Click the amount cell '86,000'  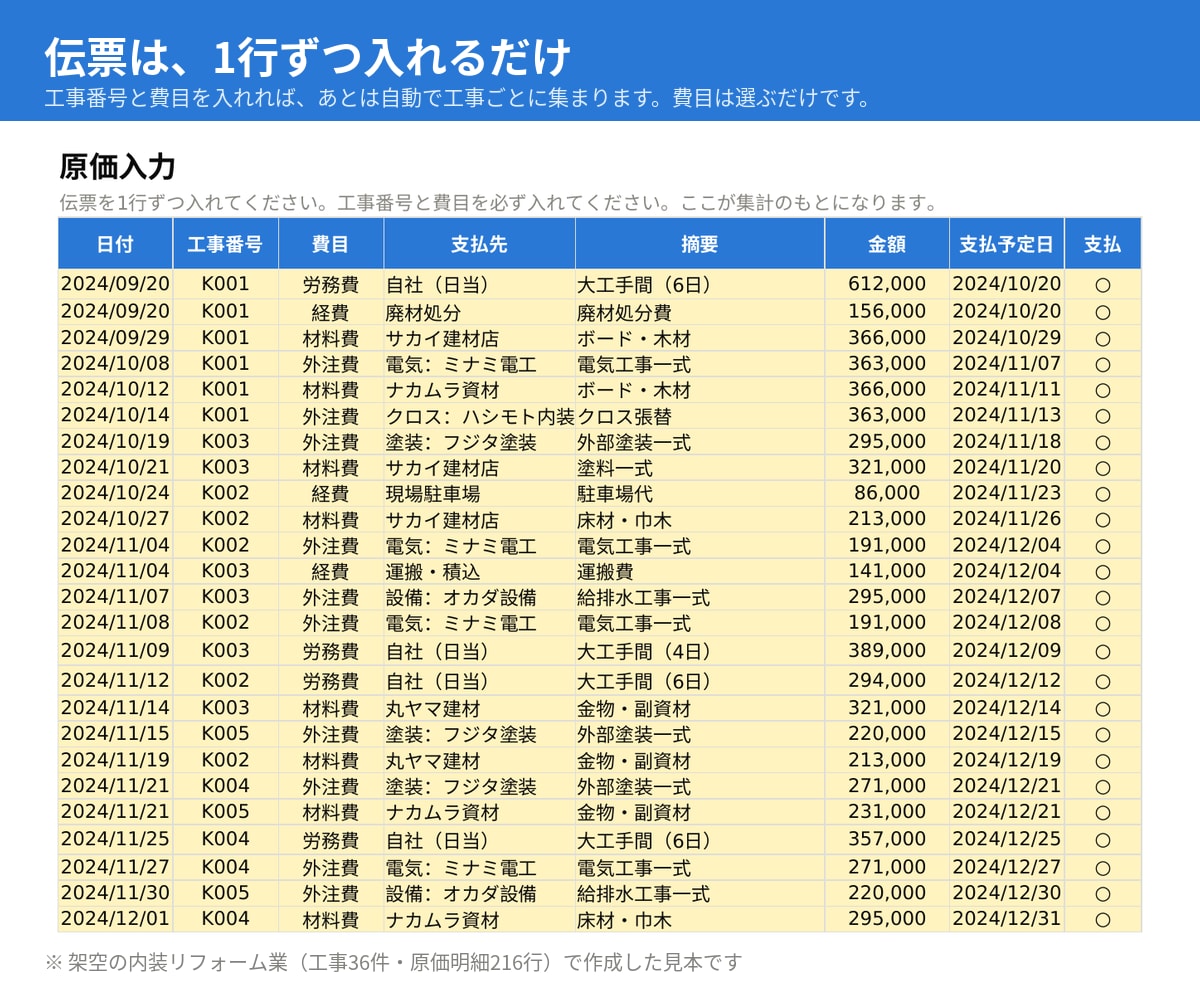tap(887, 493)
